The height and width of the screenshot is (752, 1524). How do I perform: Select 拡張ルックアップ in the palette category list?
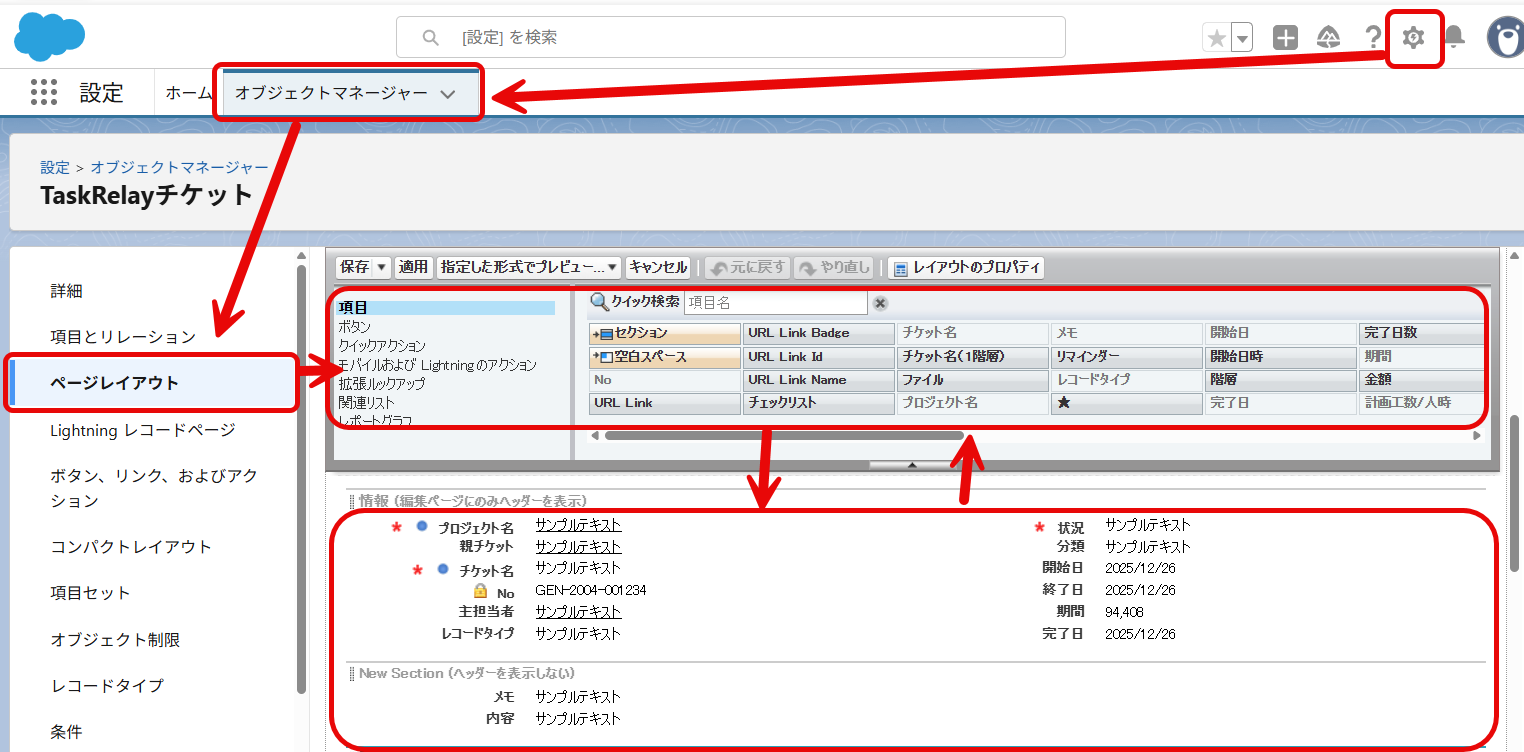click(x=382, y=384)
